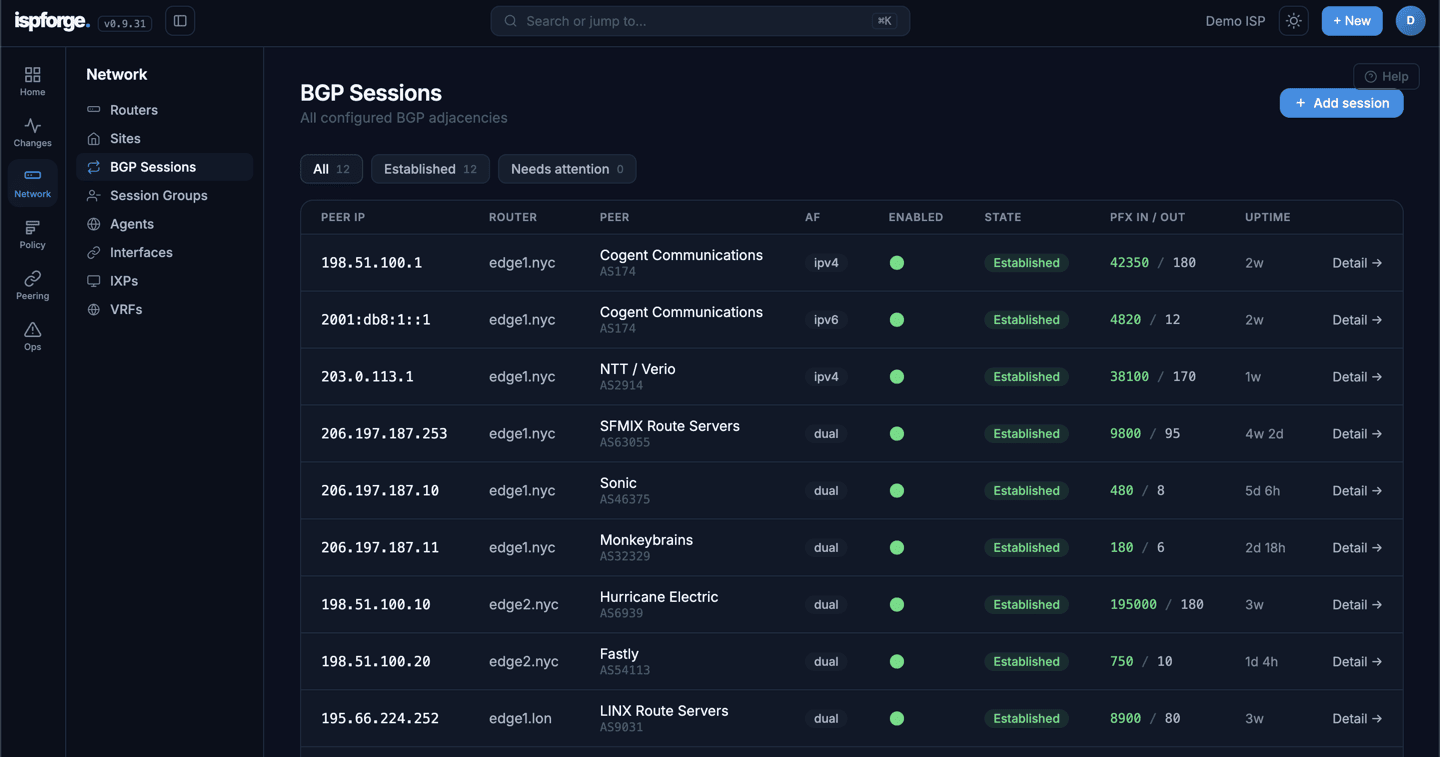Select the All sessions tab
Image resolution: width=1440 pixels, height=757 pixels.
(332, 169)
